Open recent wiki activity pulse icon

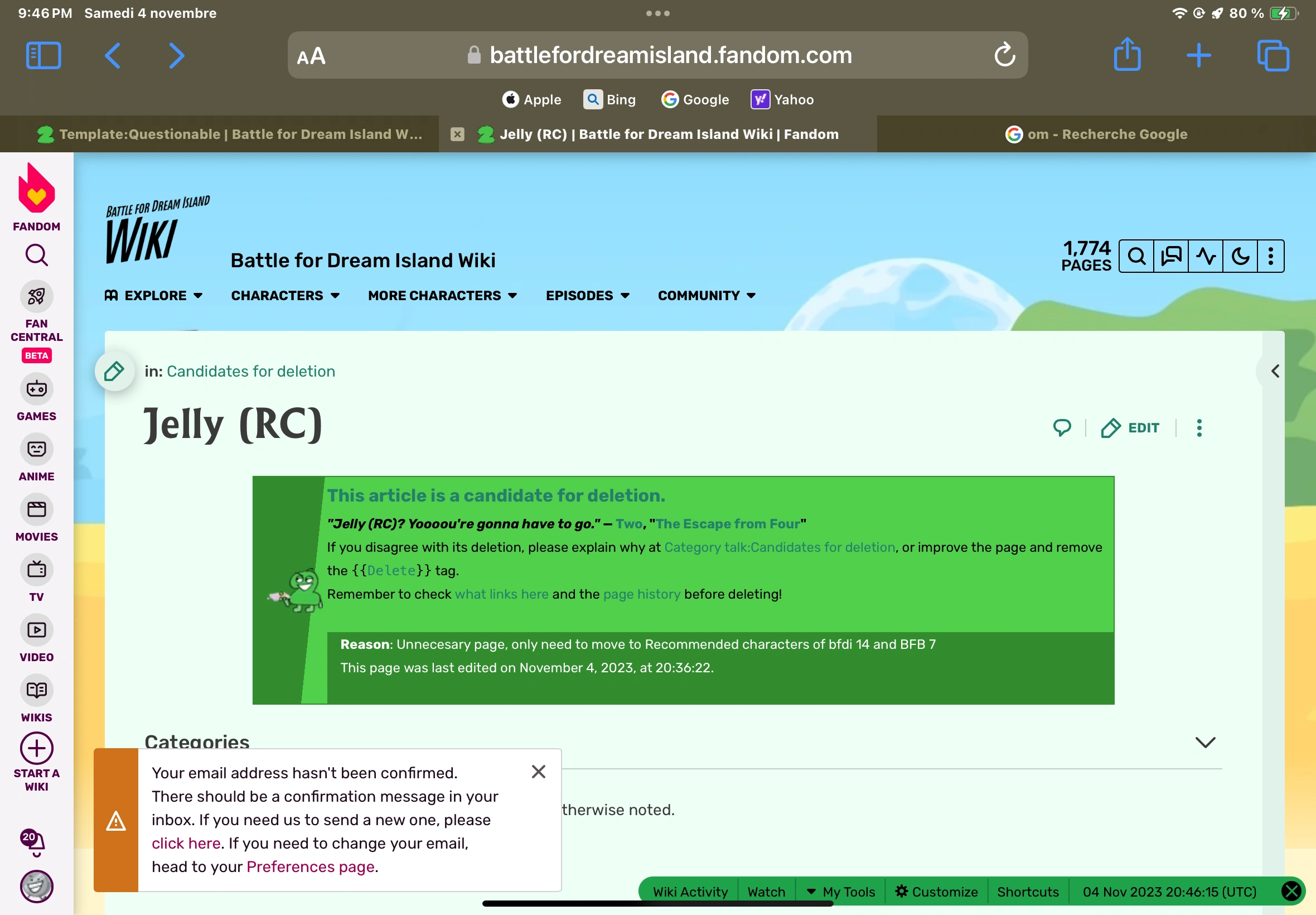[x=1206, y=256]
